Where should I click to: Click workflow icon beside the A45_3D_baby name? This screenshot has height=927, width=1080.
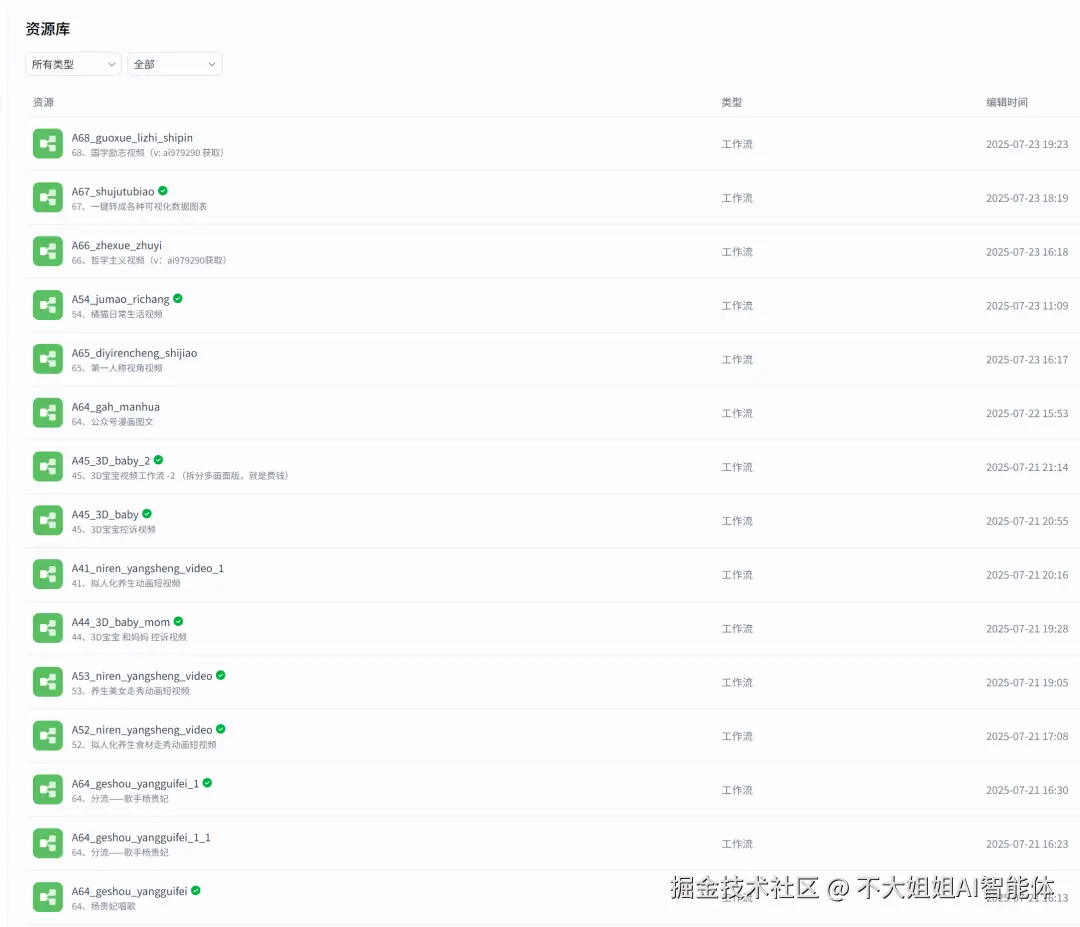tap(48, 521)
